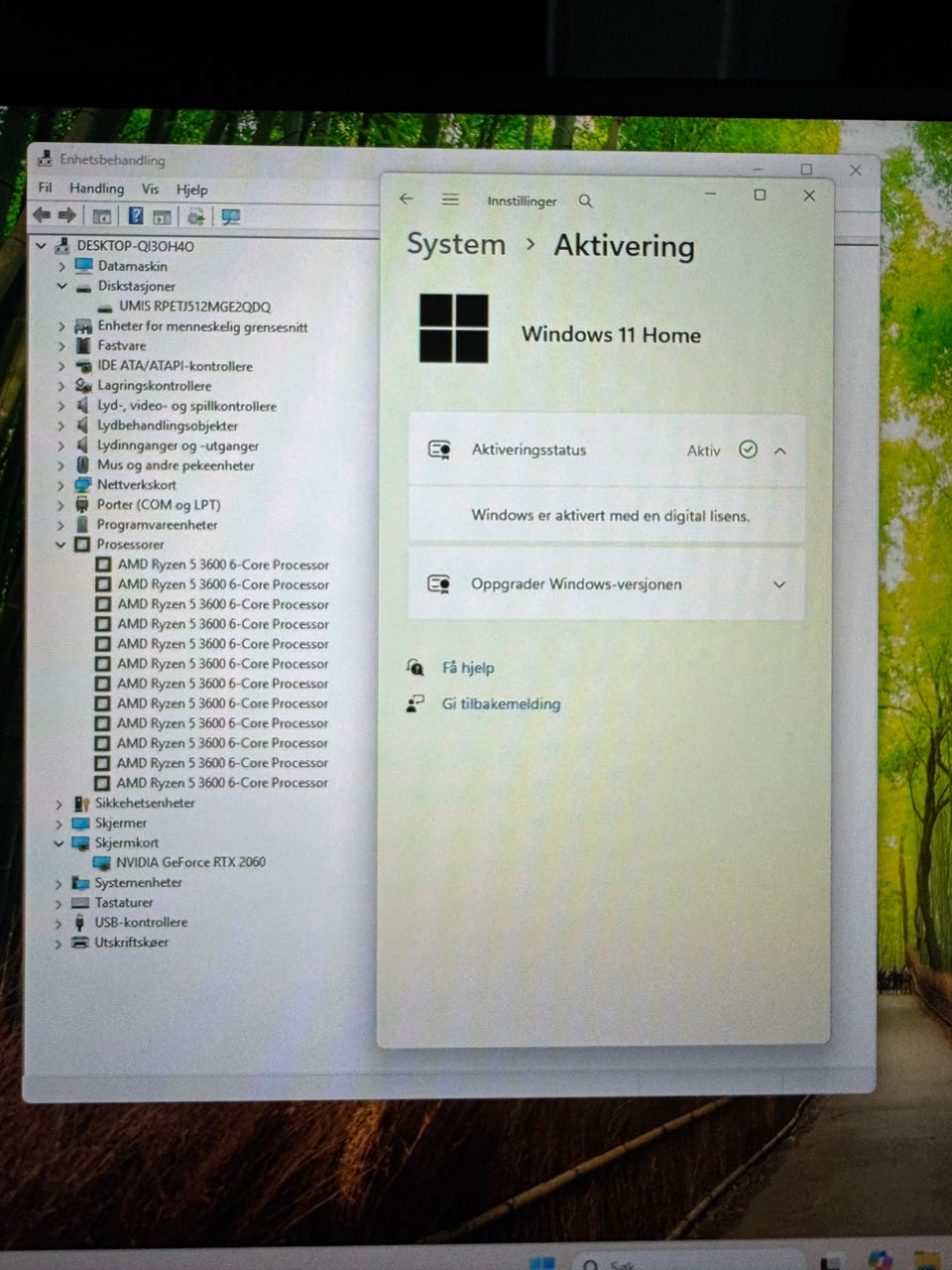
Task: Open the Vis menu
Action: pyautogui.click(x=150, y=189)
